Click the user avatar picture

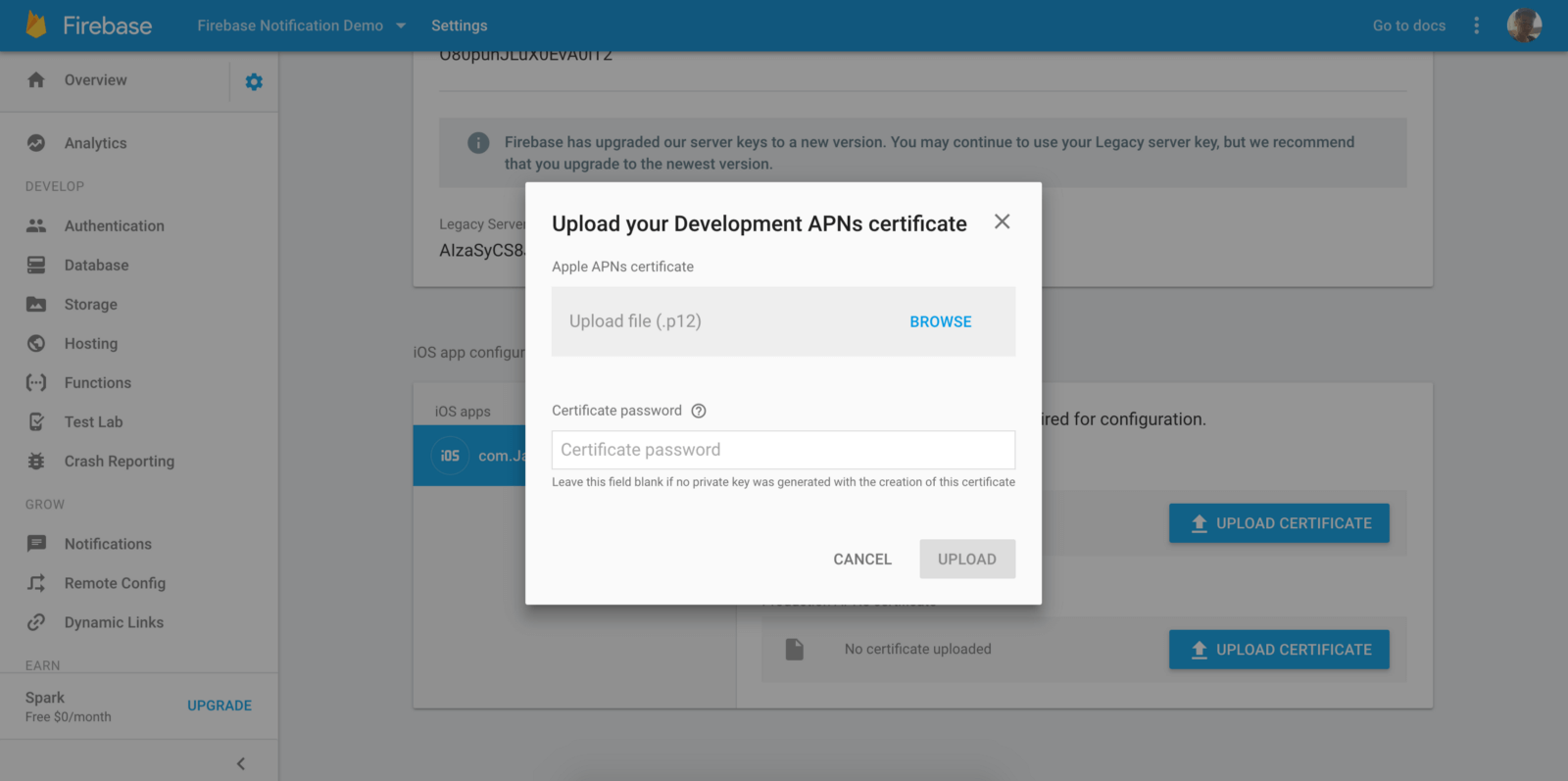point(1524,25)
